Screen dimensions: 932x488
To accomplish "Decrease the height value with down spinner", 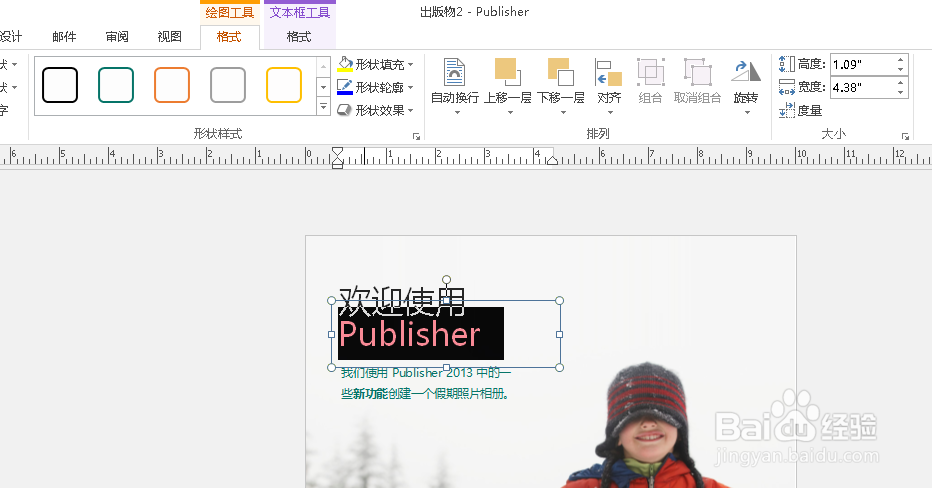I will [901, 70].
